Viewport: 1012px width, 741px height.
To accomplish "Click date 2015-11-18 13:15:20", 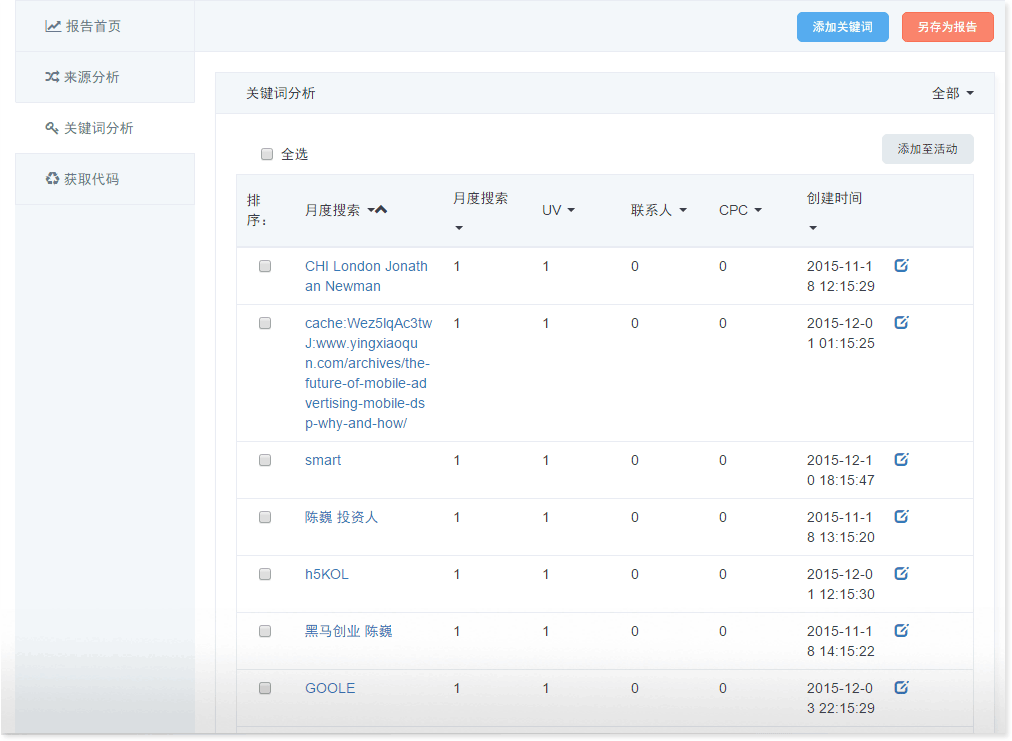I will 841,527.
